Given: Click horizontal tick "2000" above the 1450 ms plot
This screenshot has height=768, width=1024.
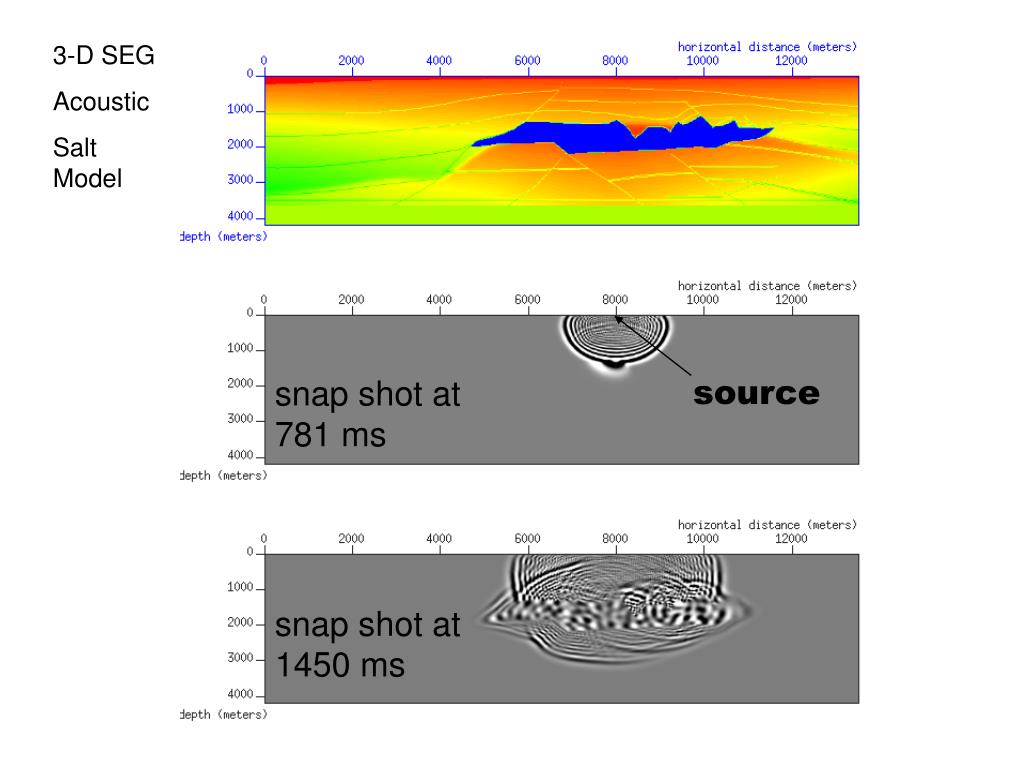Looking at the screenshot, I should click(x=351, y=539).
